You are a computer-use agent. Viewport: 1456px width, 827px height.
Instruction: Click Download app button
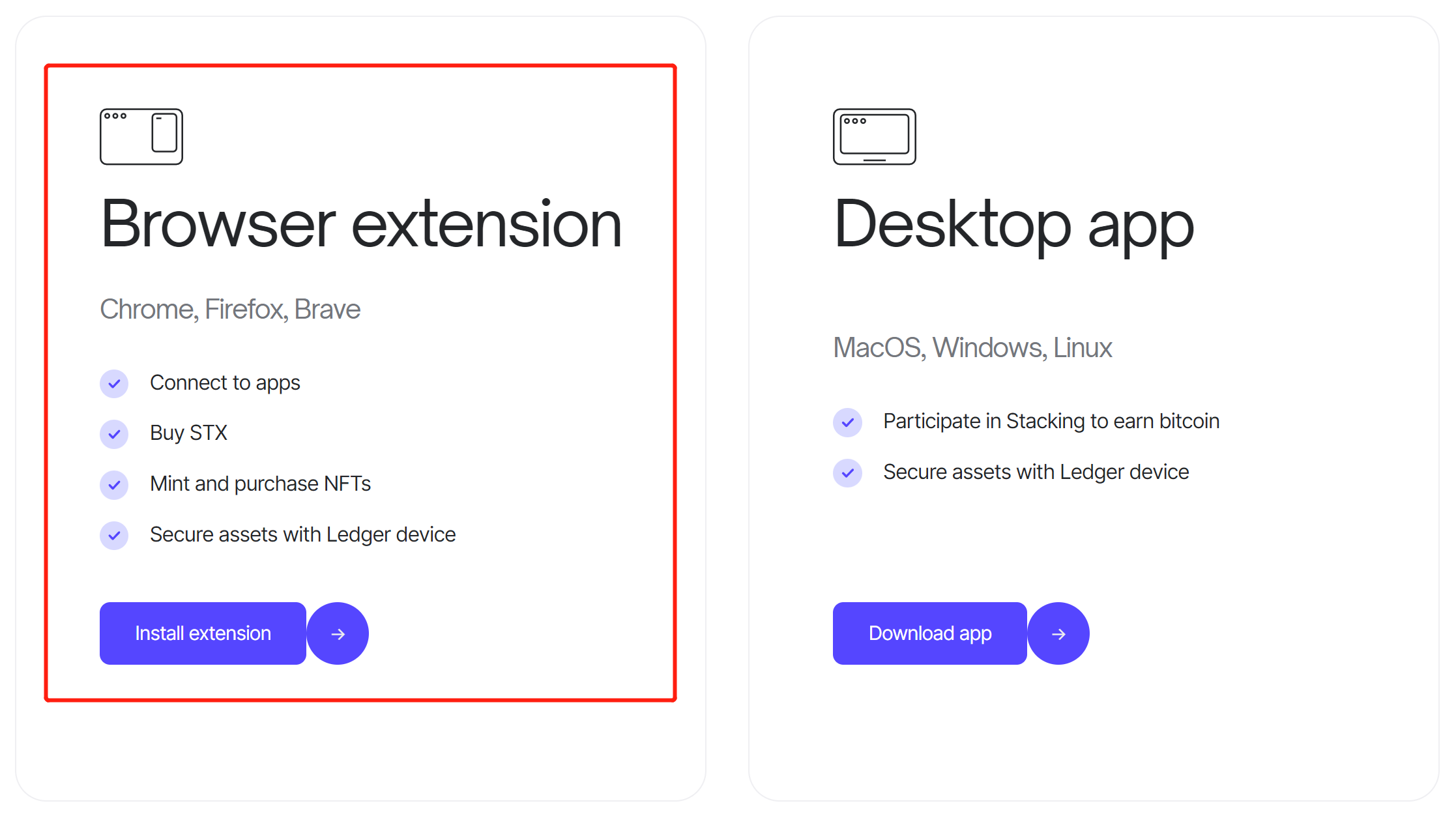click(929, 632)
